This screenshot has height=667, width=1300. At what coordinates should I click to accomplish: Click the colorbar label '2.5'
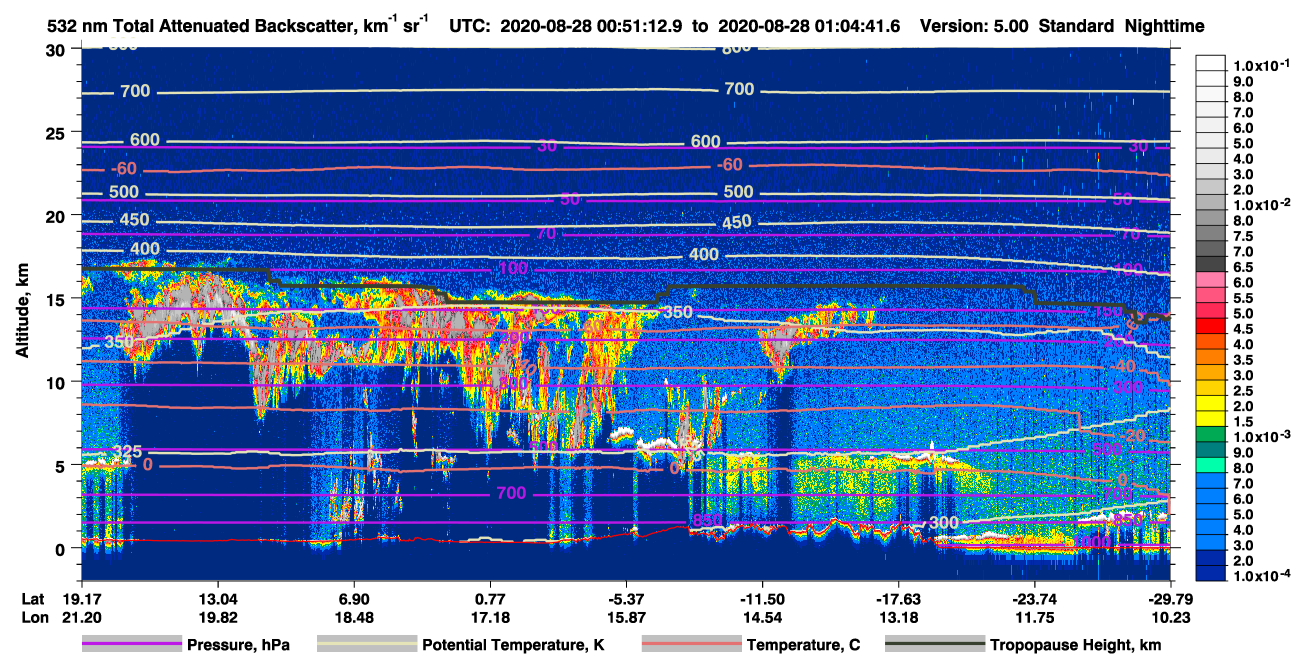(1241, 391)
